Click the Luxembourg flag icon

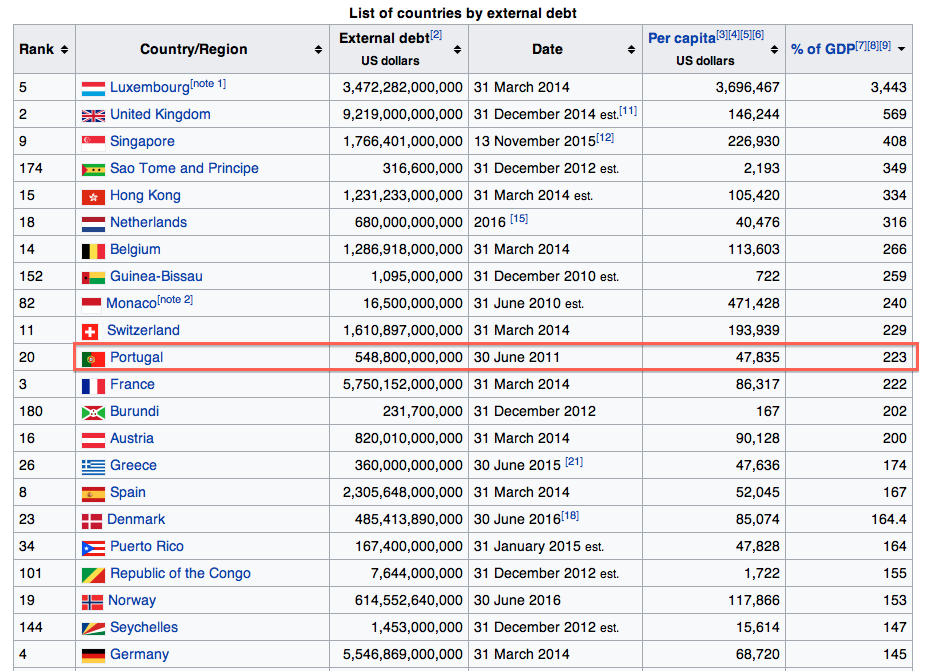(93, 88)
